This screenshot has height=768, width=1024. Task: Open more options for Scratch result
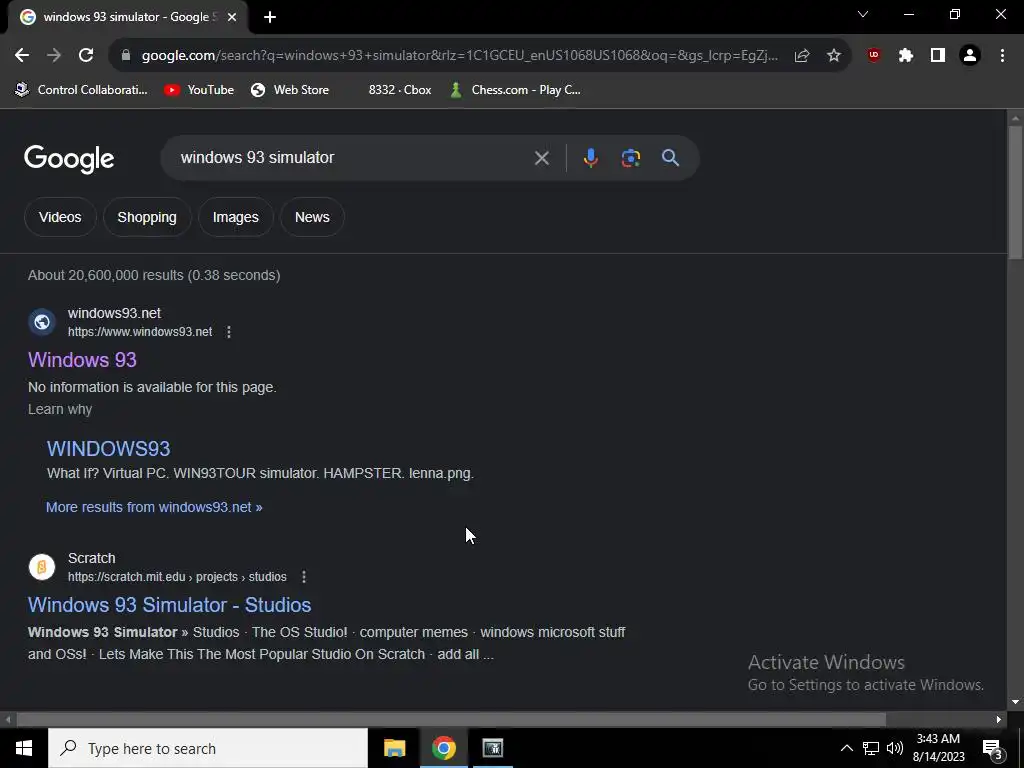pos(304,577)
